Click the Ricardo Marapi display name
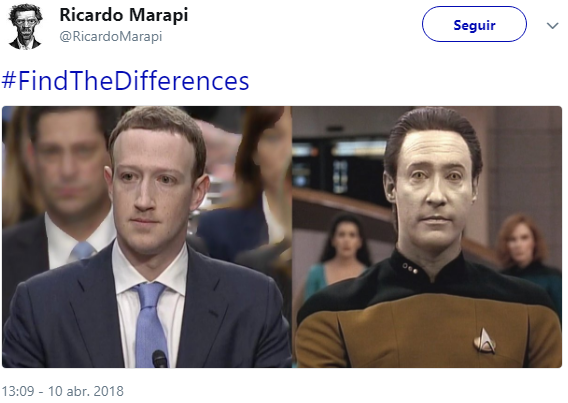Screen dimensions: 568x403 pos(124,15)
